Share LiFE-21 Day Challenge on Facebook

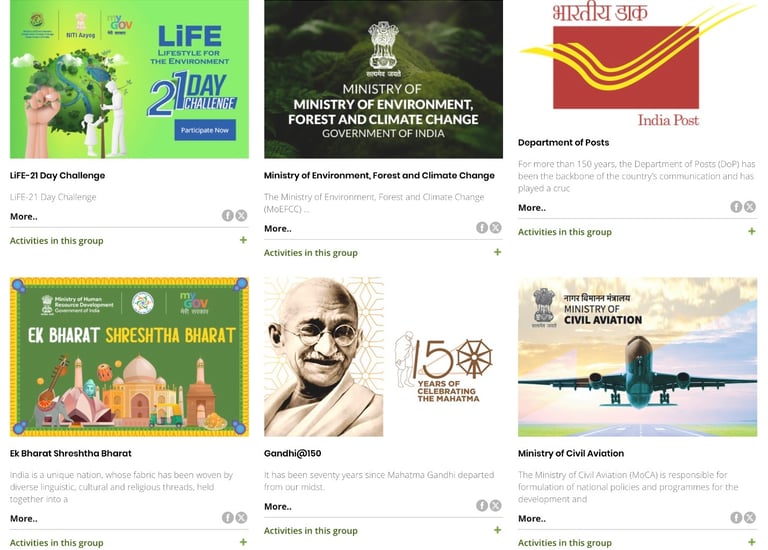227,215
